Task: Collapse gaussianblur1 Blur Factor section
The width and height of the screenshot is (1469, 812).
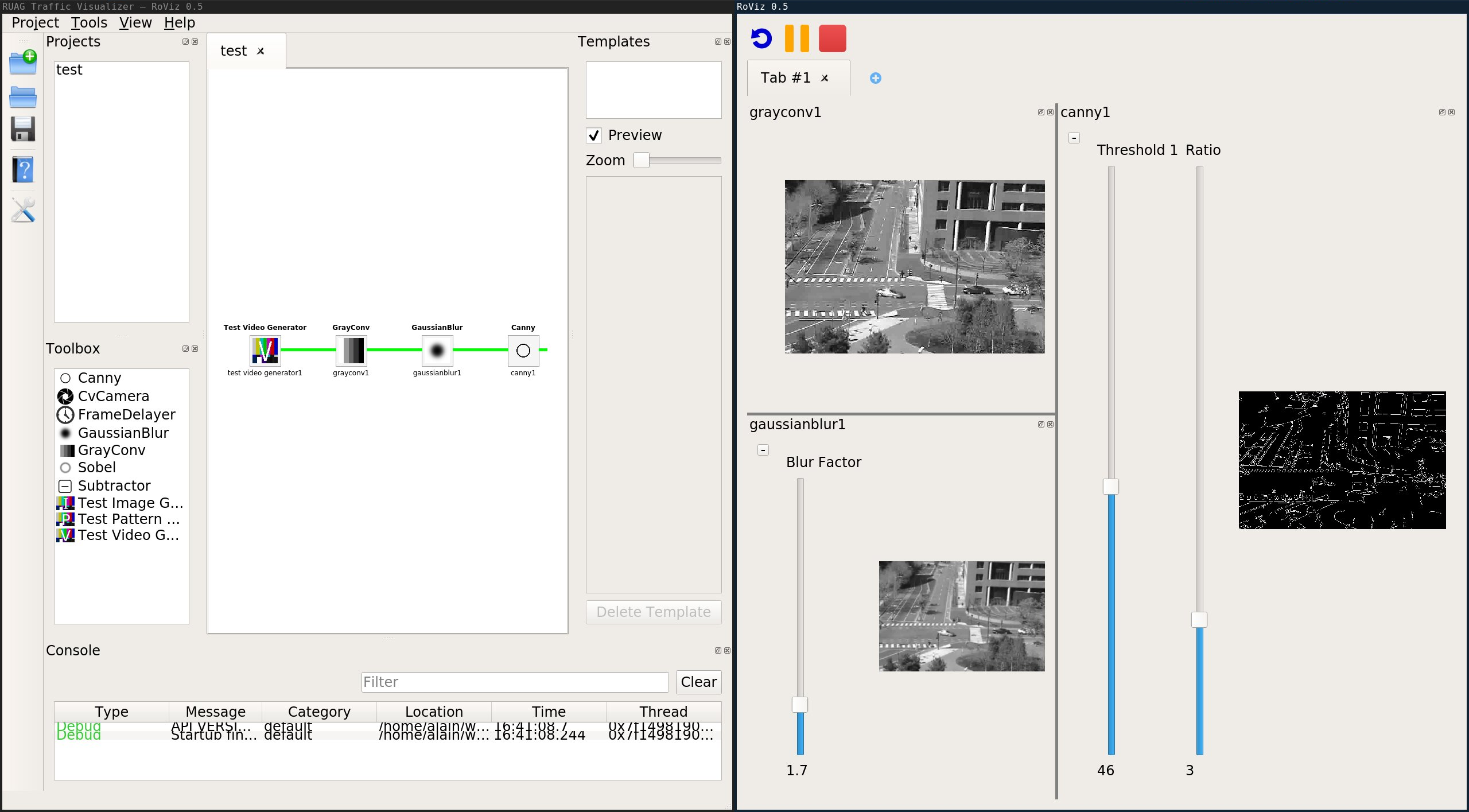Action: (763, 450)
